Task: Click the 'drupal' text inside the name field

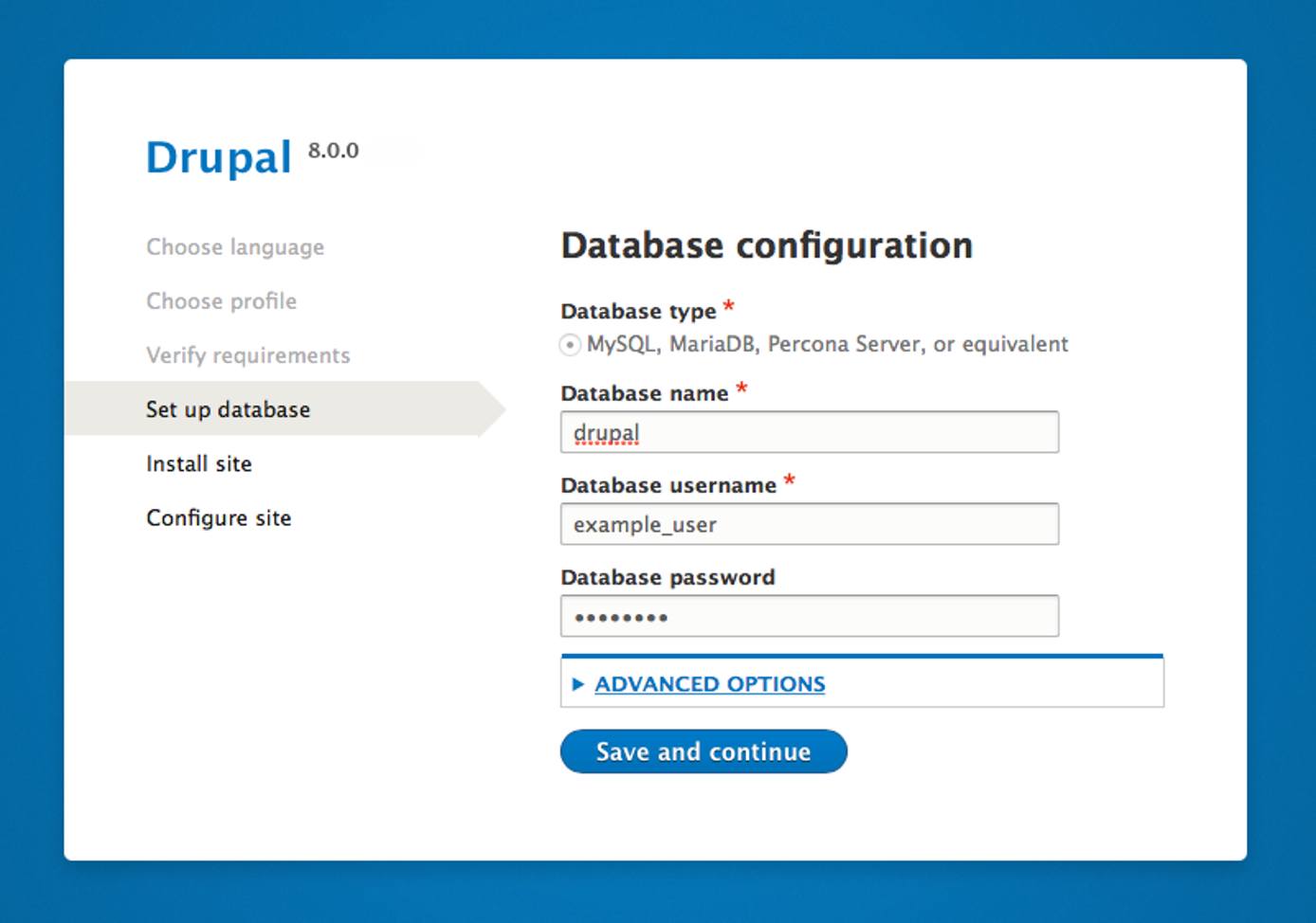Action: coord(606,432)
